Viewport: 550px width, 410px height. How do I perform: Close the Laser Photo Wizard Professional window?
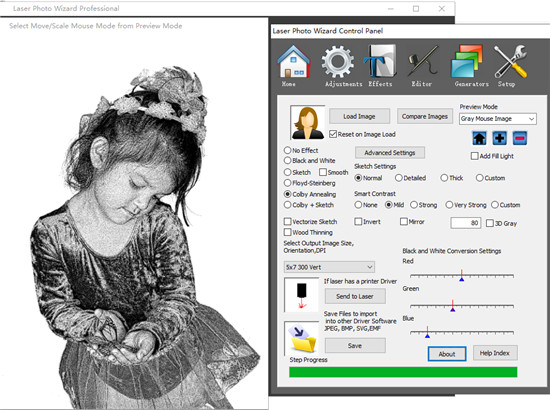tap(442, 9)
